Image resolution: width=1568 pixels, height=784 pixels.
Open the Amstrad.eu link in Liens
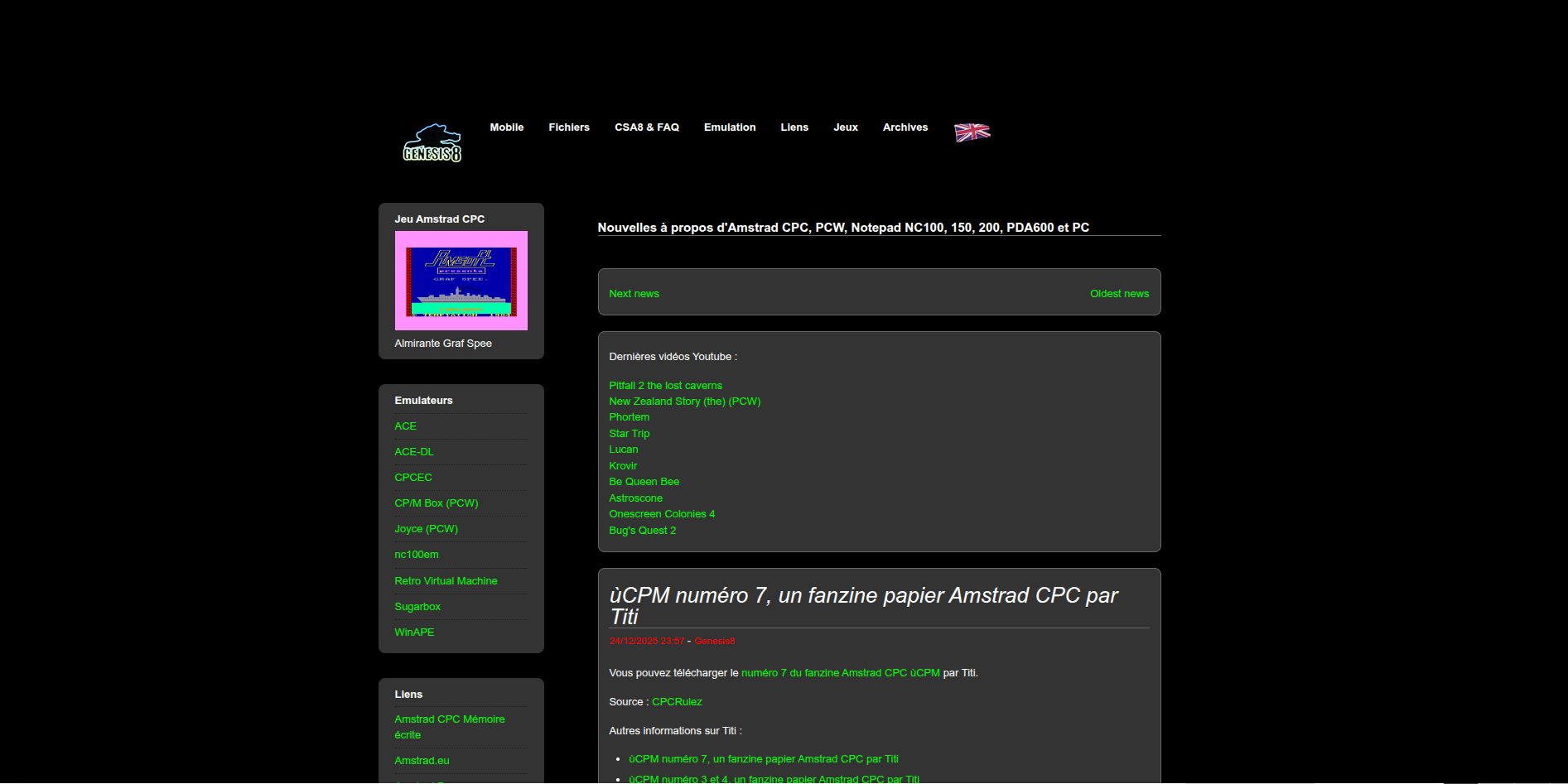(x=422, y=761)
